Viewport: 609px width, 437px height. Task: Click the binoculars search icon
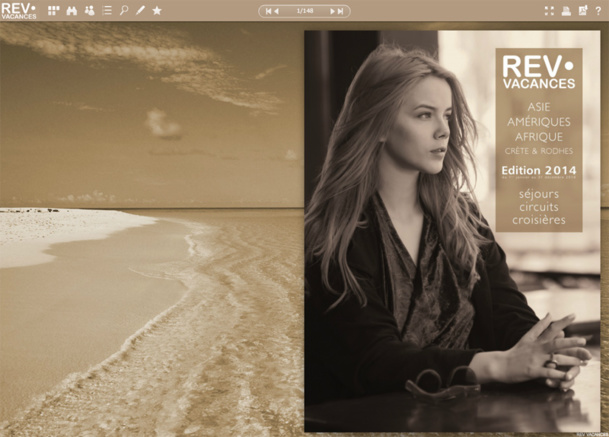coord(71,10)
